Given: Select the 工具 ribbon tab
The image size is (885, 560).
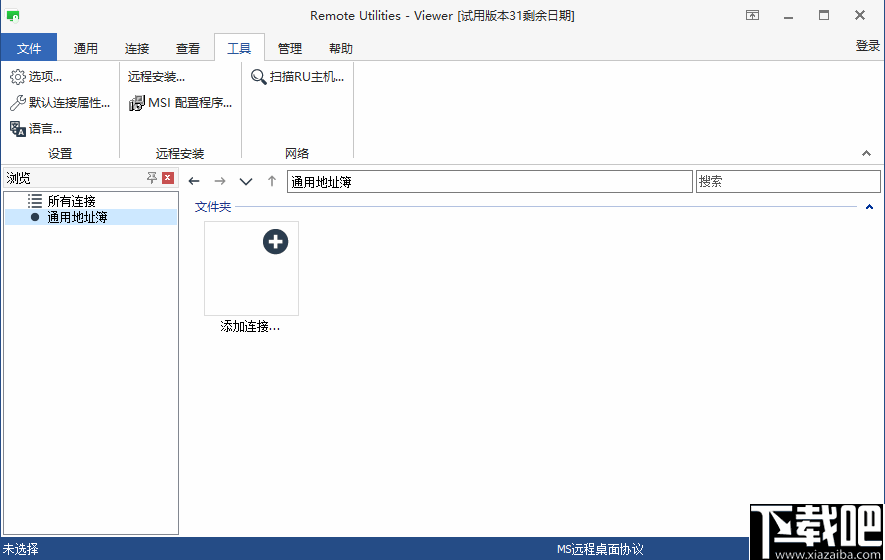Looking at the screenshot, I should (239, 48).
